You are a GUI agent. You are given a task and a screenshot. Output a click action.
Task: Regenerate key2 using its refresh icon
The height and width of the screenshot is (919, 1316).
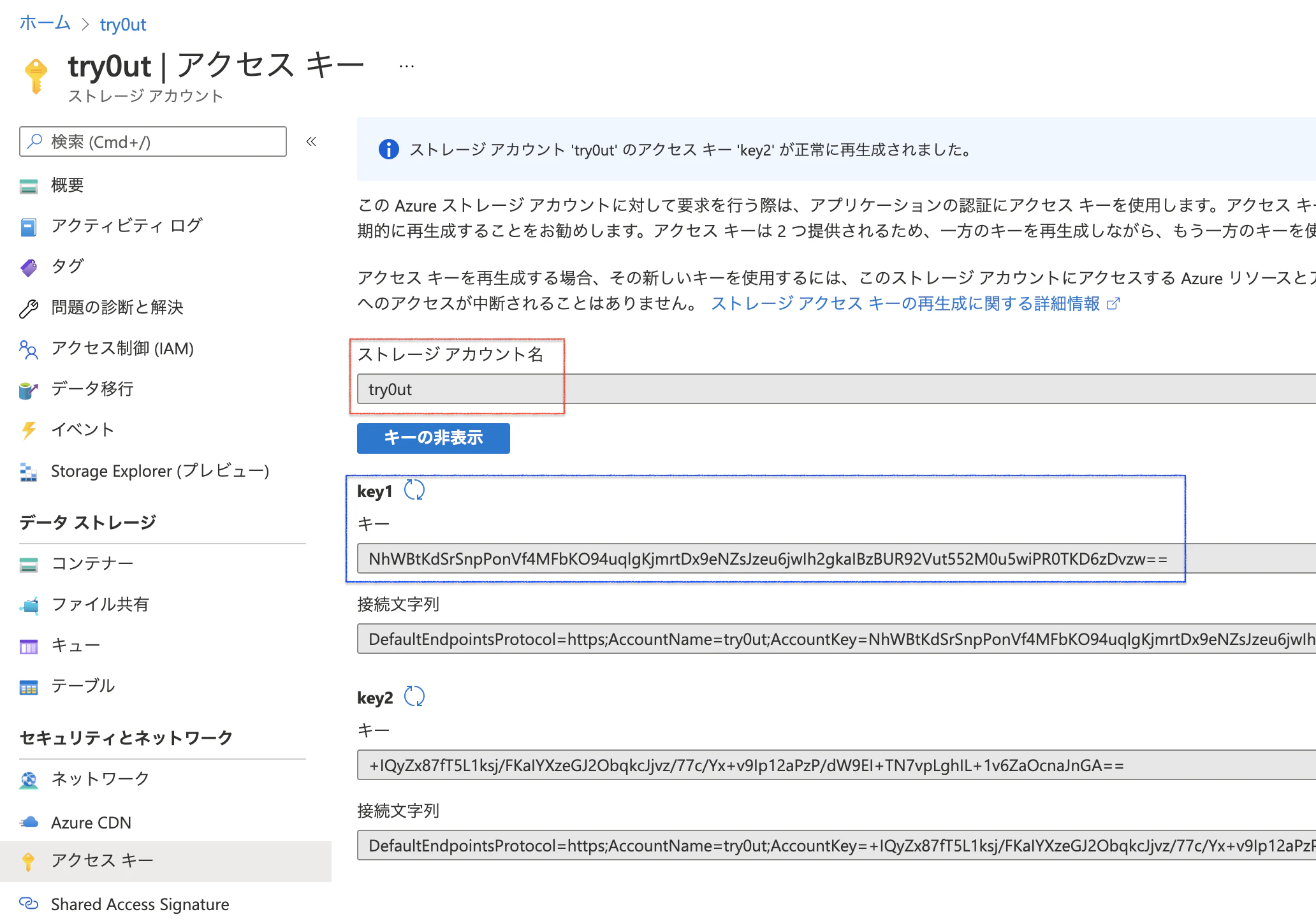coord(414,696)
